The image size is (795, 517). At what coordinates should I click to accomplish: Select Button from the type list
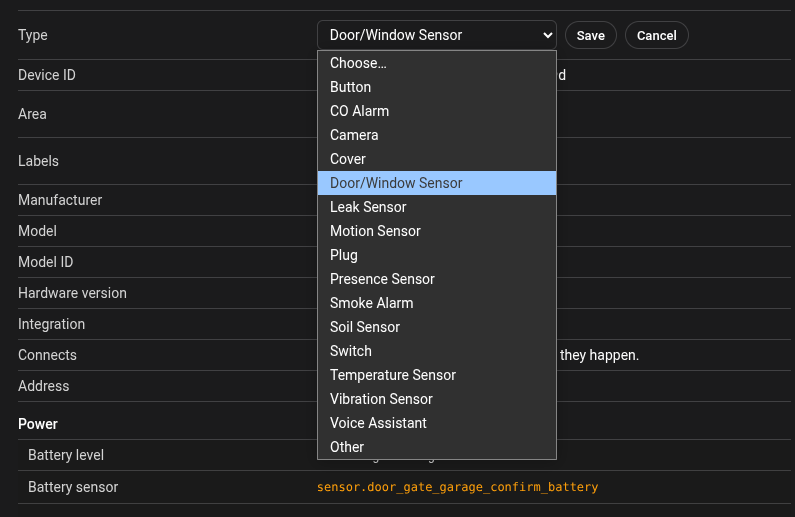point(437,87)
